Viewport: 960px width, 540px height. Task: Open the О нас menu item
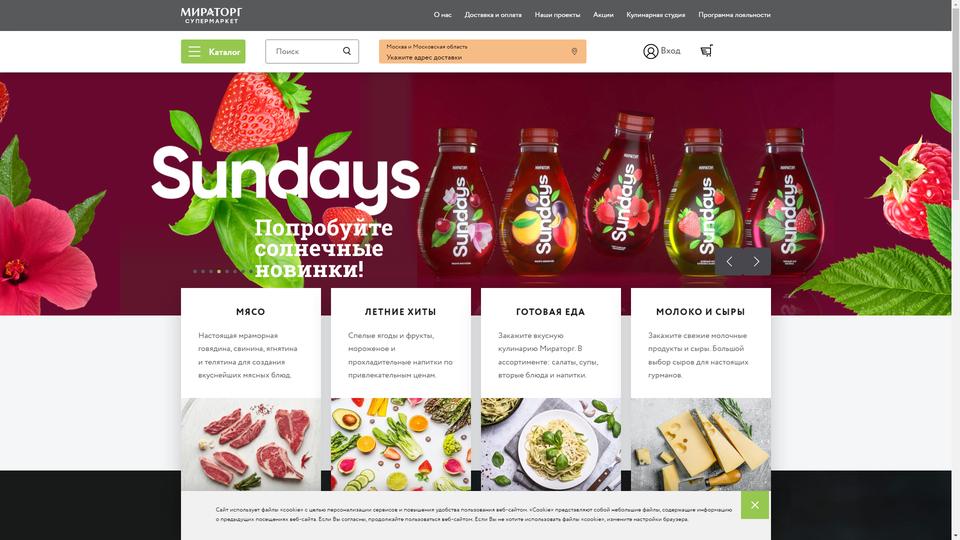[443, 15]
